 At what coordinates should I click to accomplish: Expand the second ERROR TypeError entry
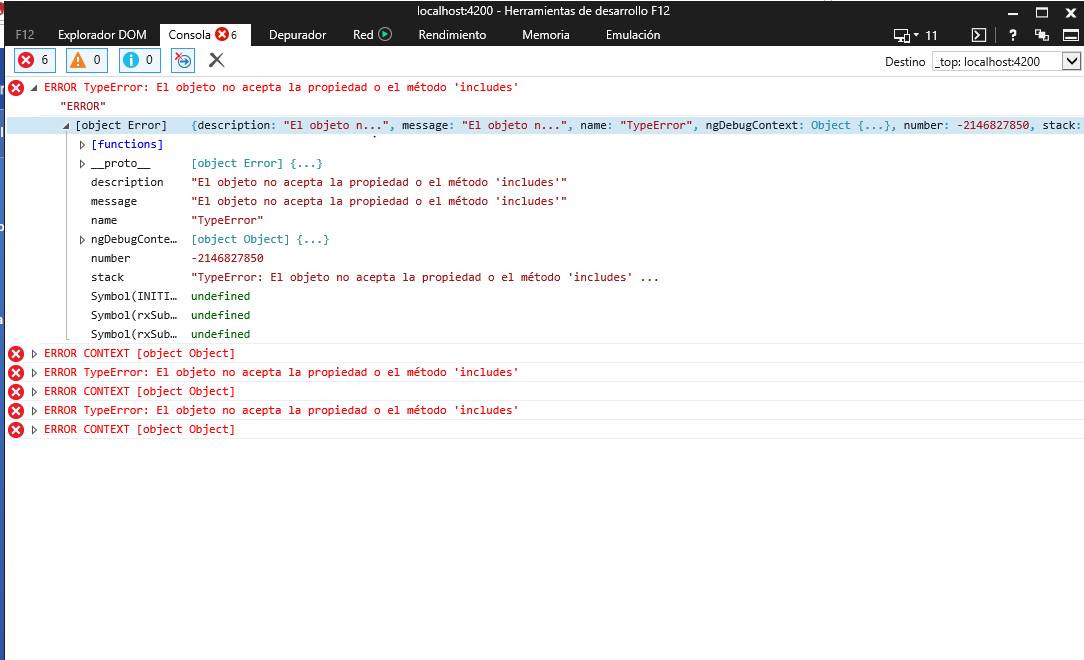(x=34, y=373)
